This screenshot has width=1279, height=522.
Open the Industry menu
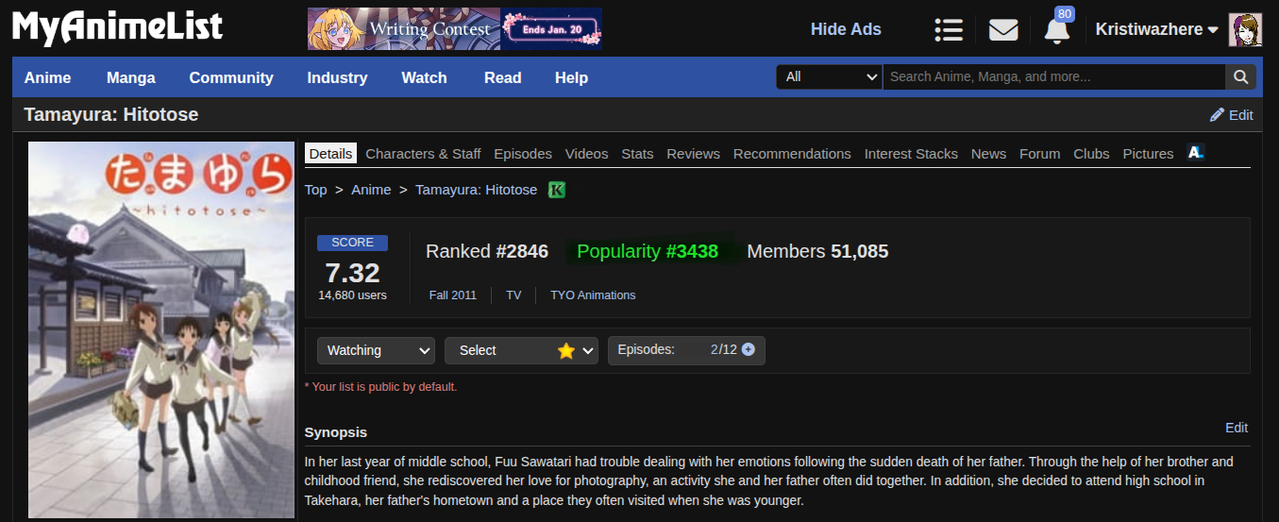(x=337, y=78)
